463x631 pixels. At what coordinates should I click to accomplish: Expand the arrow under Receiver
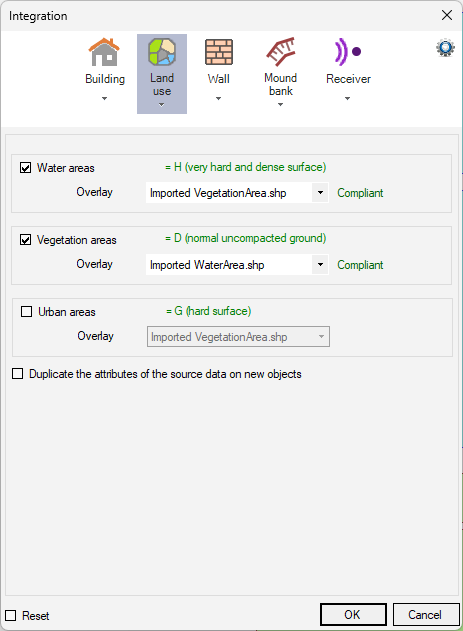[x=348, y=99]
